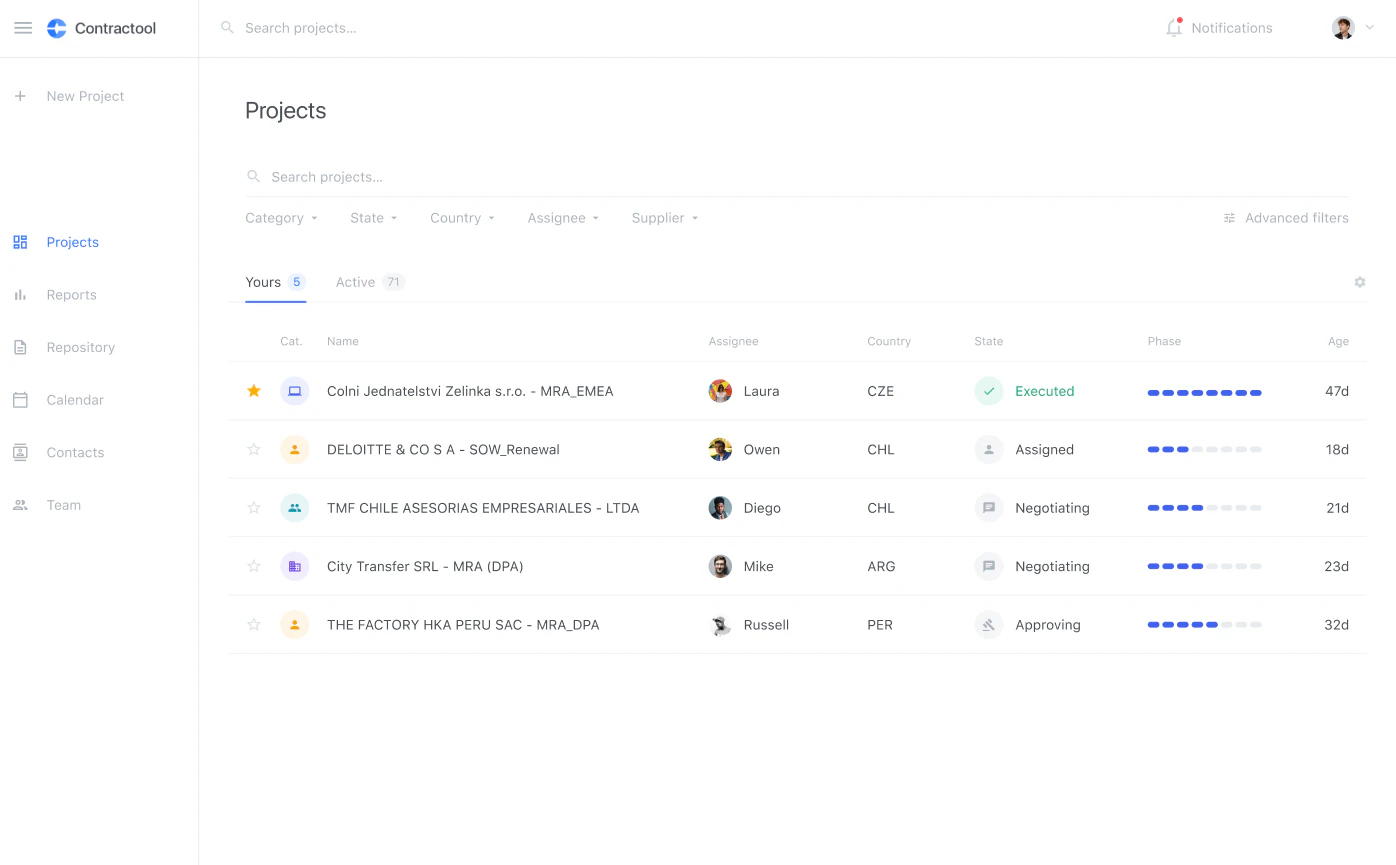1396x865 pixels.
Task: Open Advanced filters
Action: [x=1286, y=217]
